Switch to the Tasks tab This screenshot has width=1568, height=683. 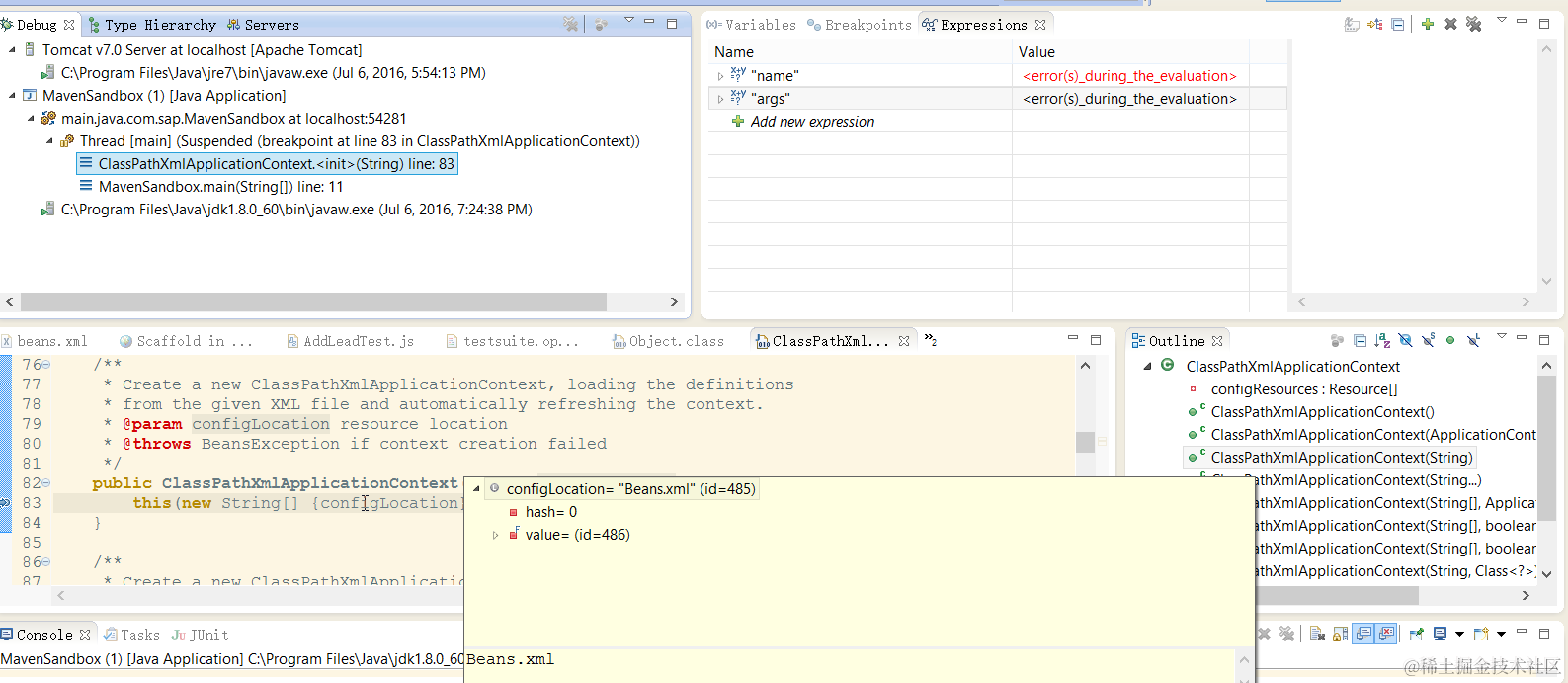(x=132, y=635)
